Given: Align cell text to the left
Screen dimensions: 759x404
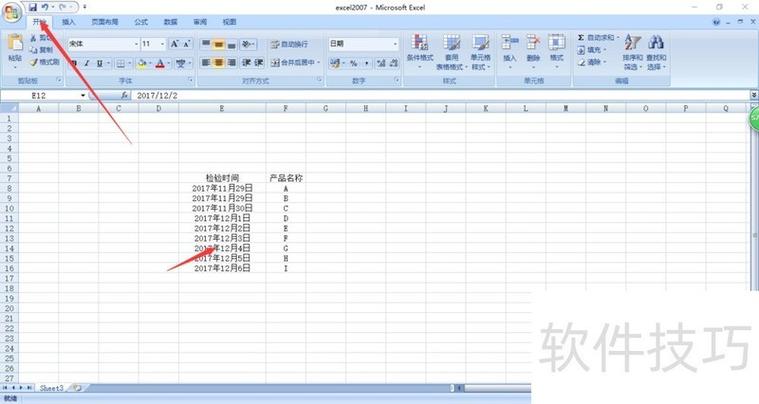Looking at the screenshot, I should [206, 62].
